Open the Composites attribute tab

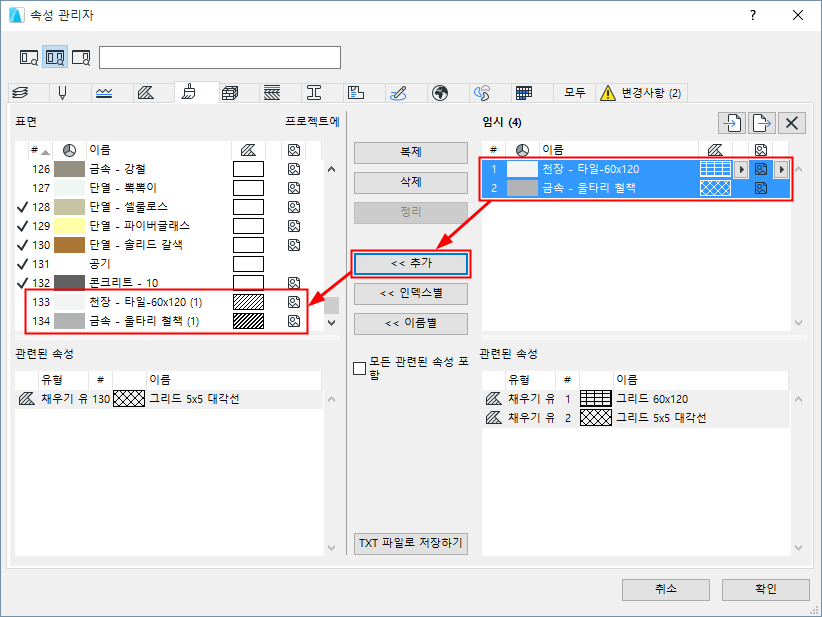tap(272, 93)
